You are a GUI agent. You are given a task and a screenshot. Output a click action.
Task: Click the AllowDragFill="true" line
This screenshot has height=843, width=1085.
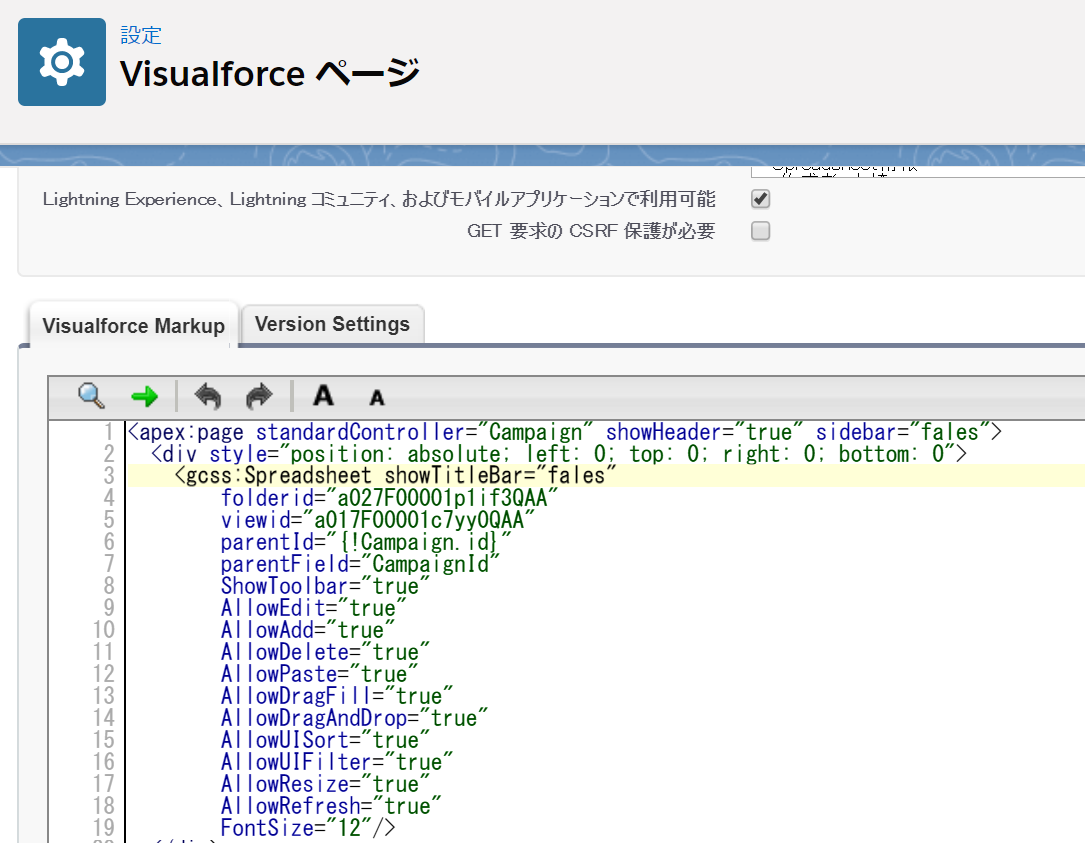(x=337, y=696)
